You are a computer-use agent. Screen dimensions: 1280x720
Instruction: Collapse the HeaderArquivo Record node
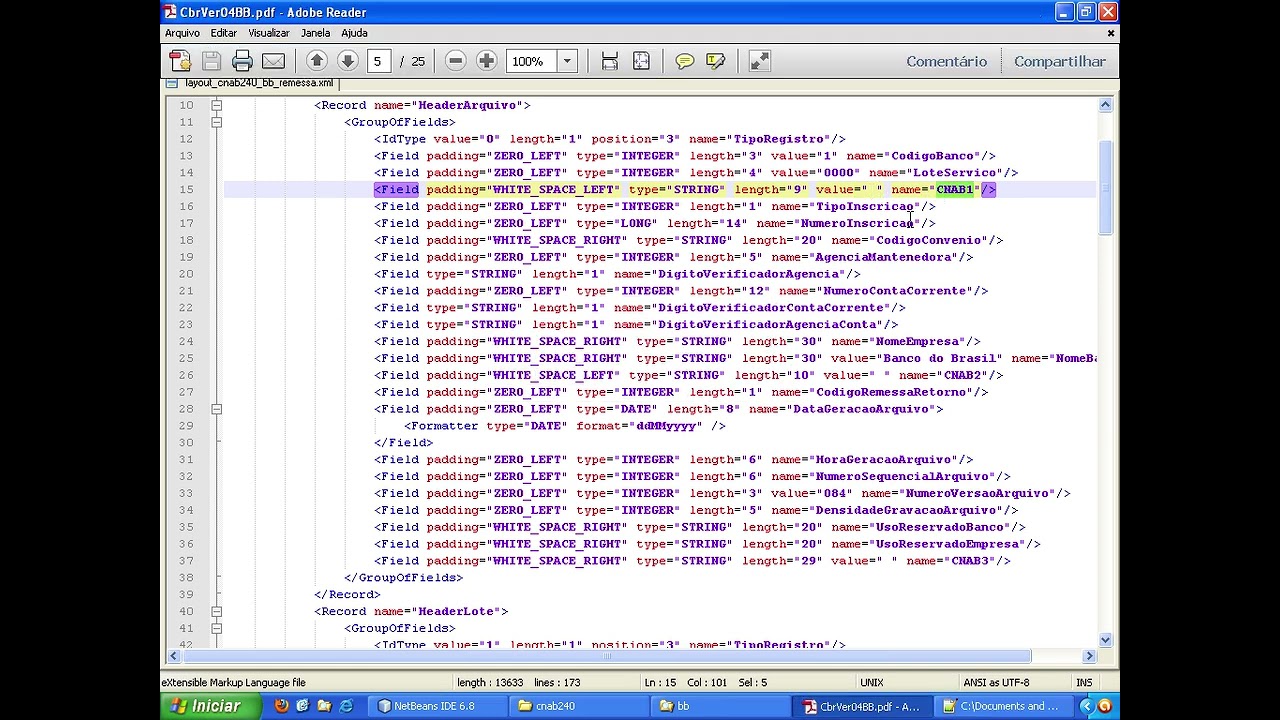(x=216, y=105)
